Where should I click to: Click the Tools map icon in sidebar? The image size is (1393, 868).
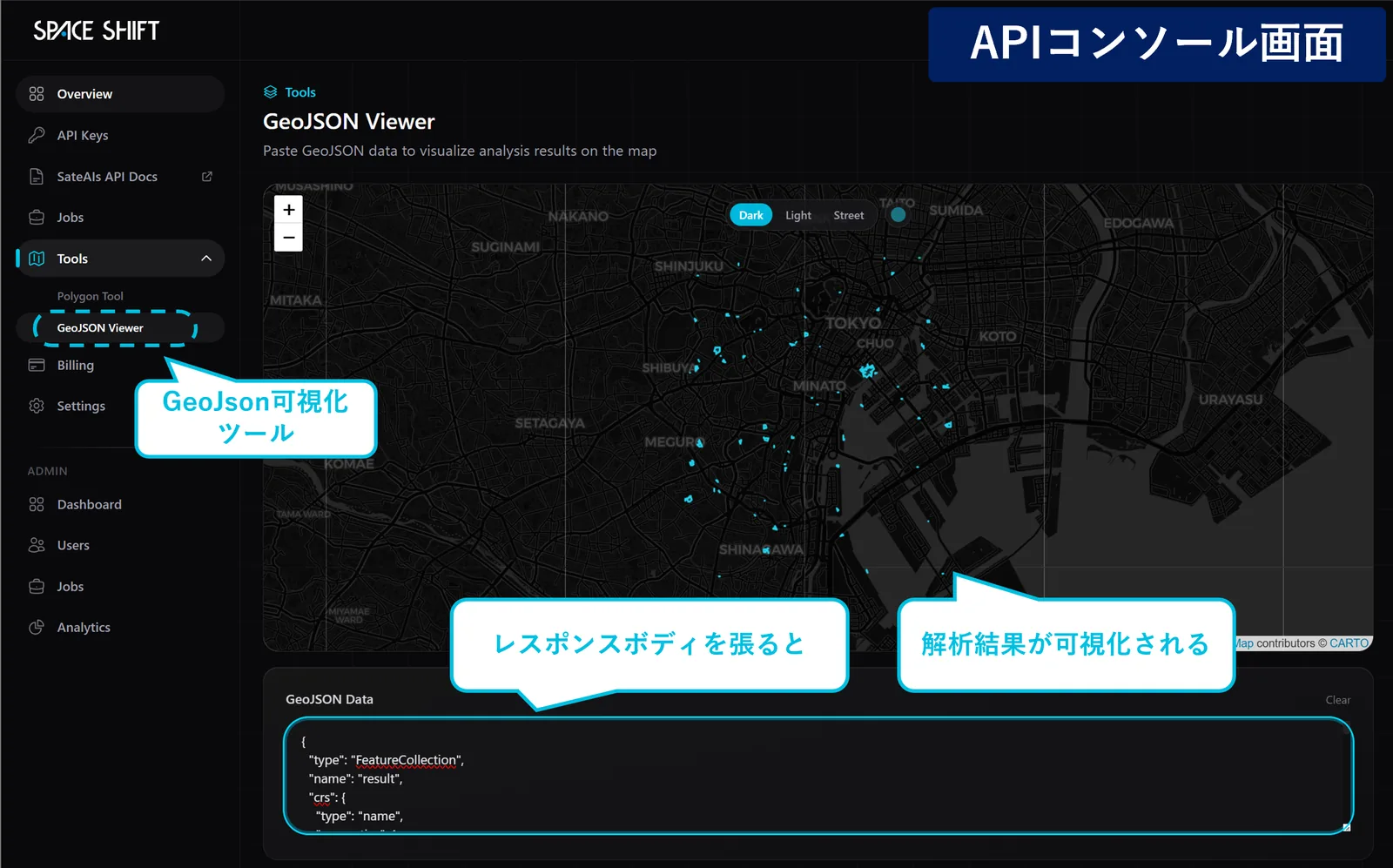(x=37, y=259)
